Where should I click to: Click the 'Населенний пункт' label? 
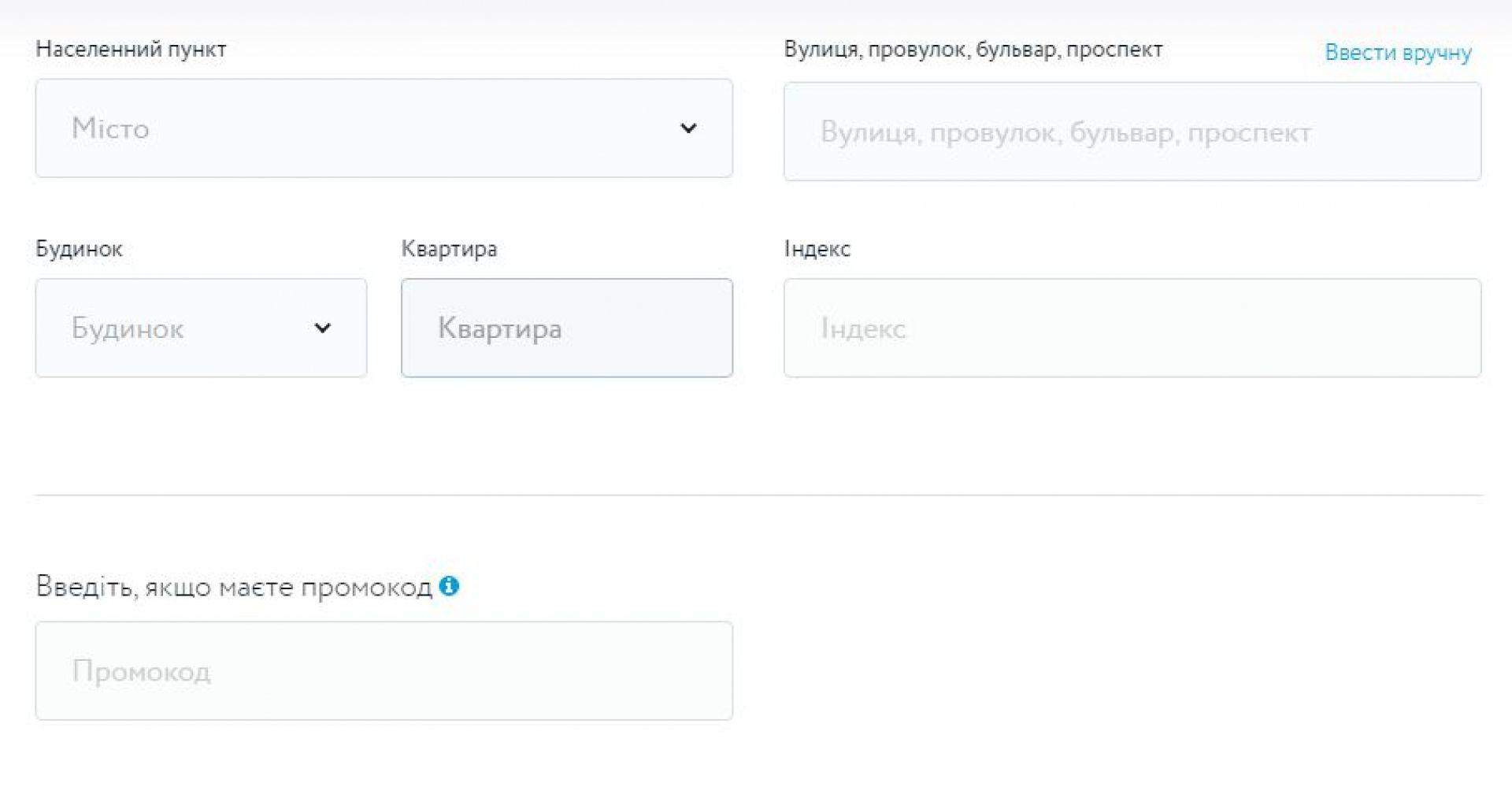[x=131, y=50]
